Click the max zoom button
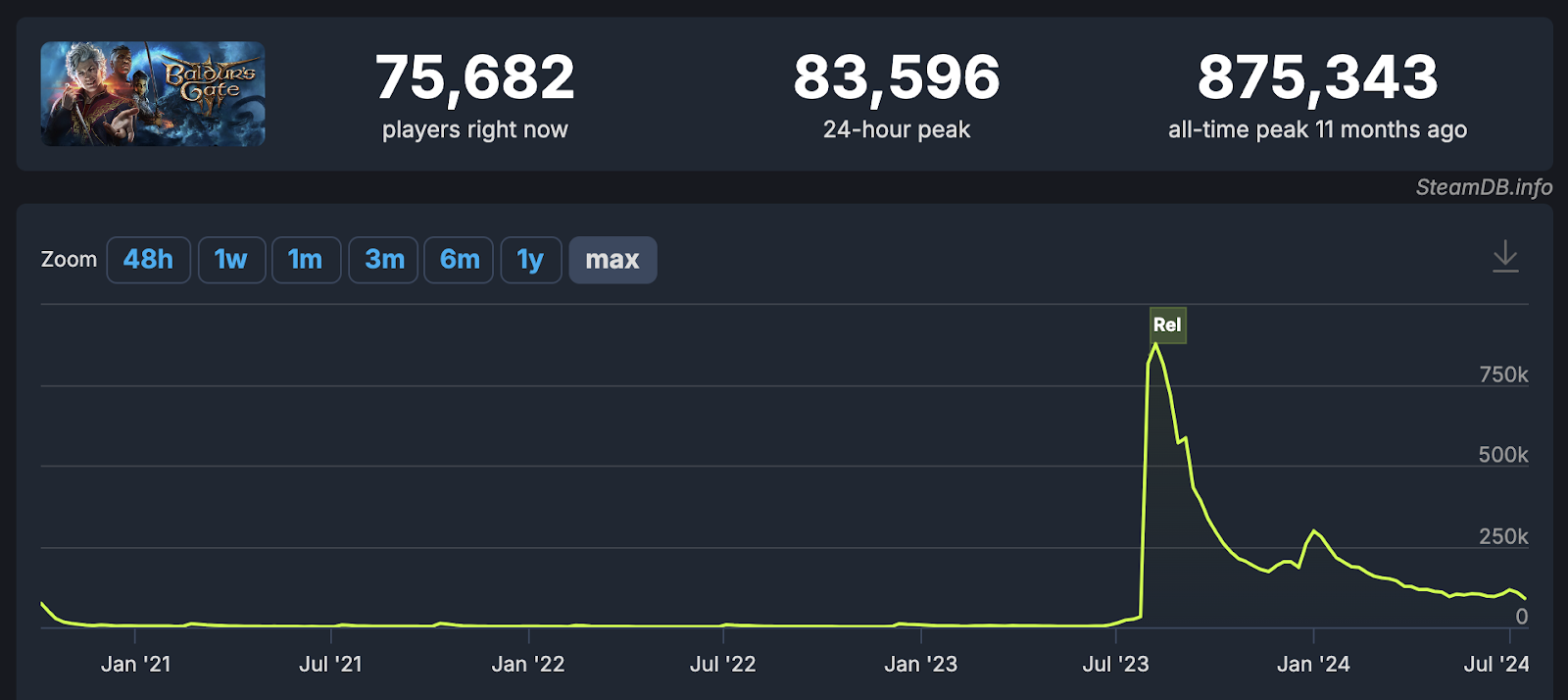The width and height of the screenshot is (1568, 700). [612, 260]
